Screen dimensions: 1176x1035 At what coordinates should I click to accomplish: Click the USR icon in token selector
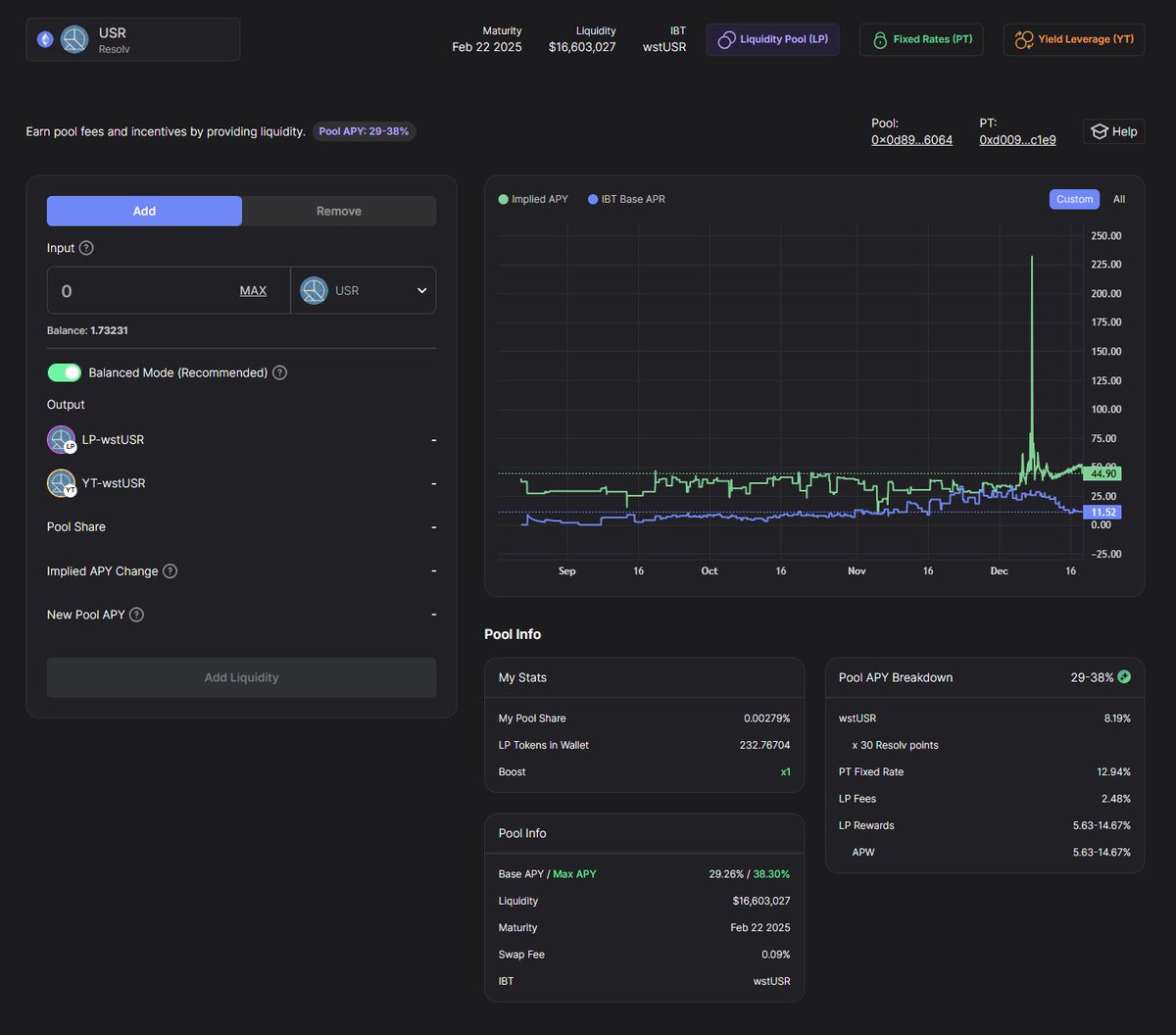pos(314,290)
